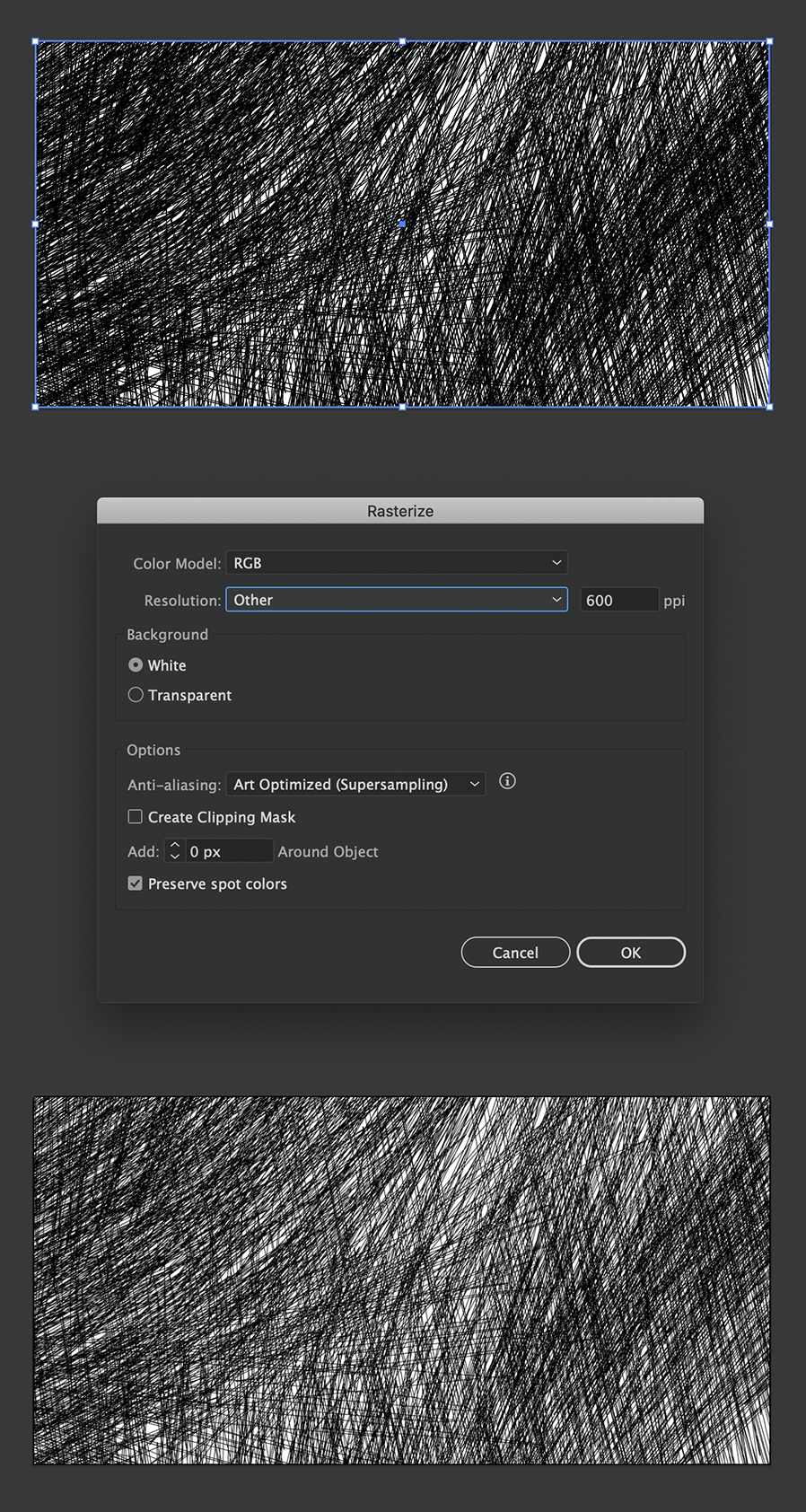This screenshot has height=1512, width=806.
Task: Click the anti-aliasing info icon
Action: [507, 781]
